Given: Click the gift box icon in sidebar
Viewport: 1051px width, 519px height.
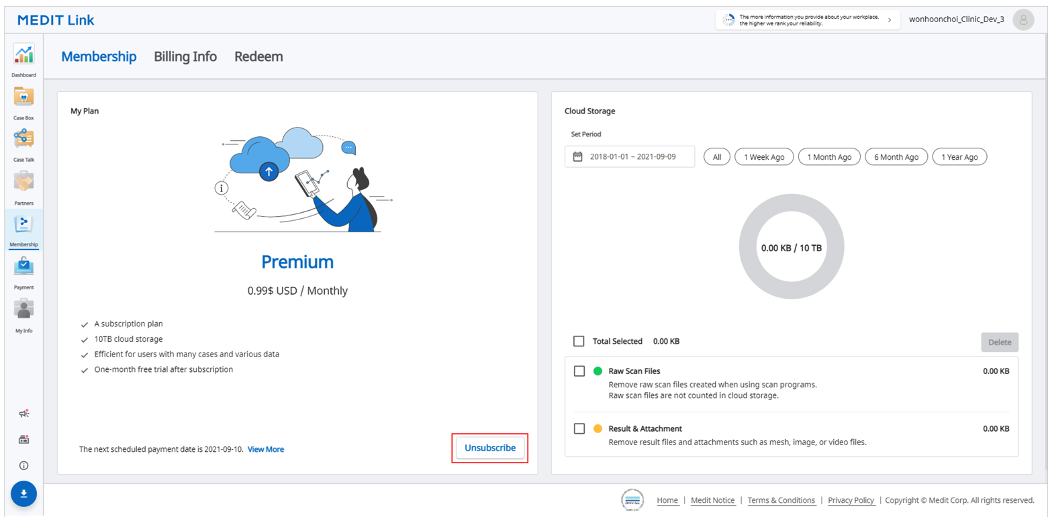Looking at the screenshot, I should [23, 440].
